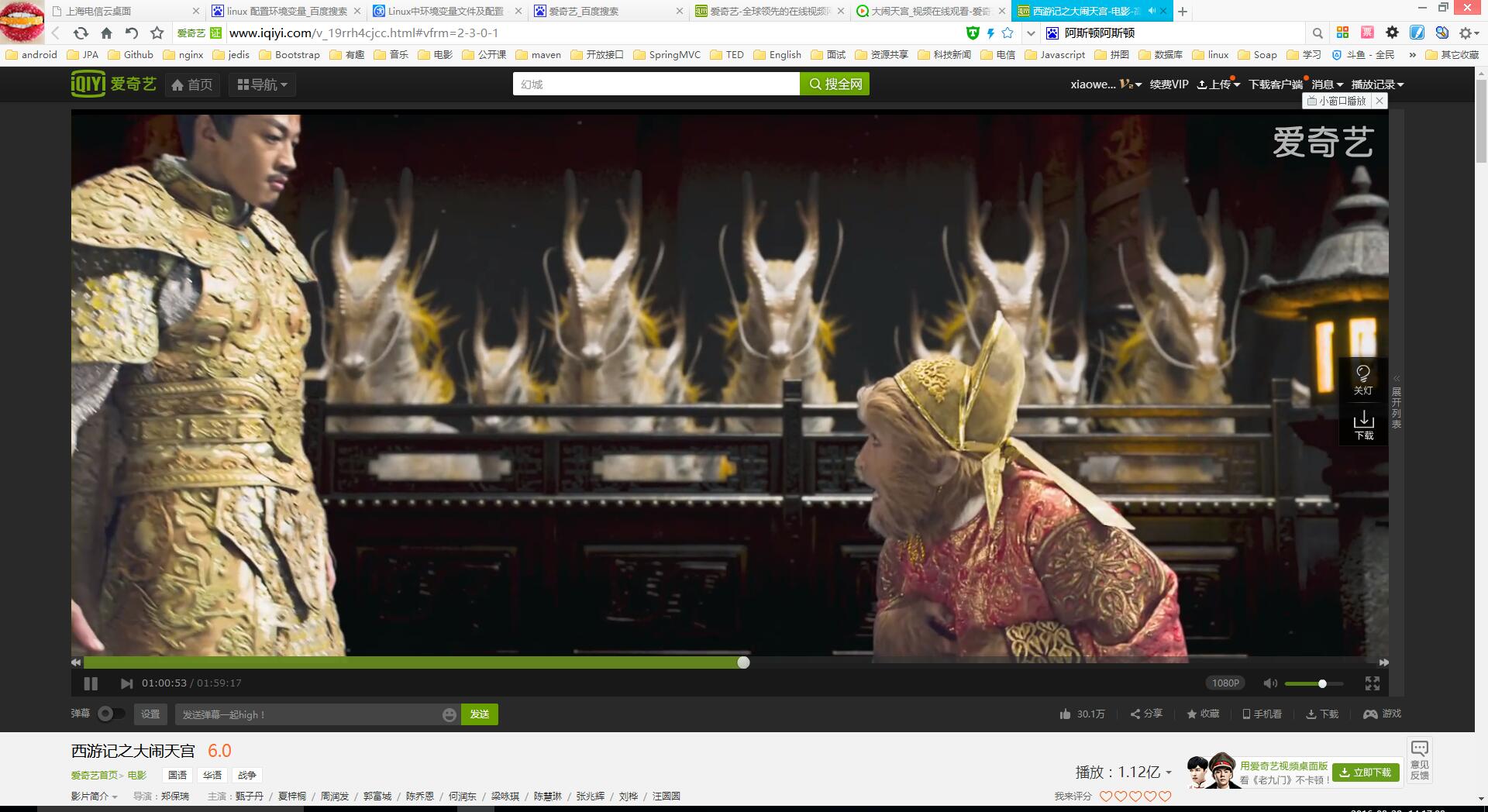Click 续费VIP in the header
The height and width of the screenshot is (812, 1488).
tap(1169, 84)
